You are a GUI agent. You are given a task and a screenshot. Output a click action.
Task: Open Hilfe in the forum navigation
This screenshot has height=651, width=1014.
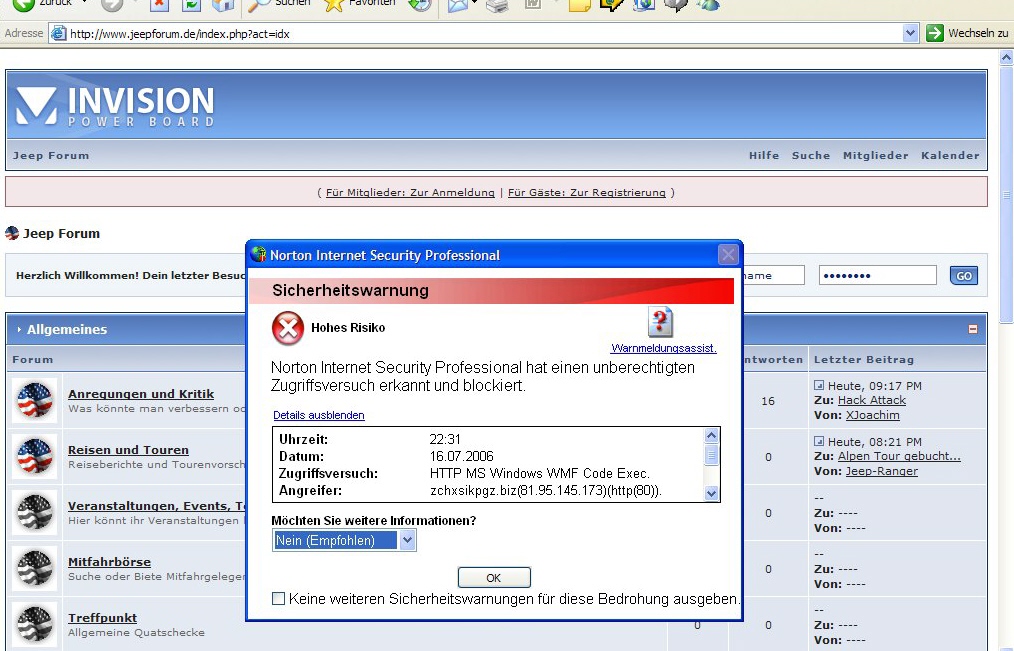[764, 155]
